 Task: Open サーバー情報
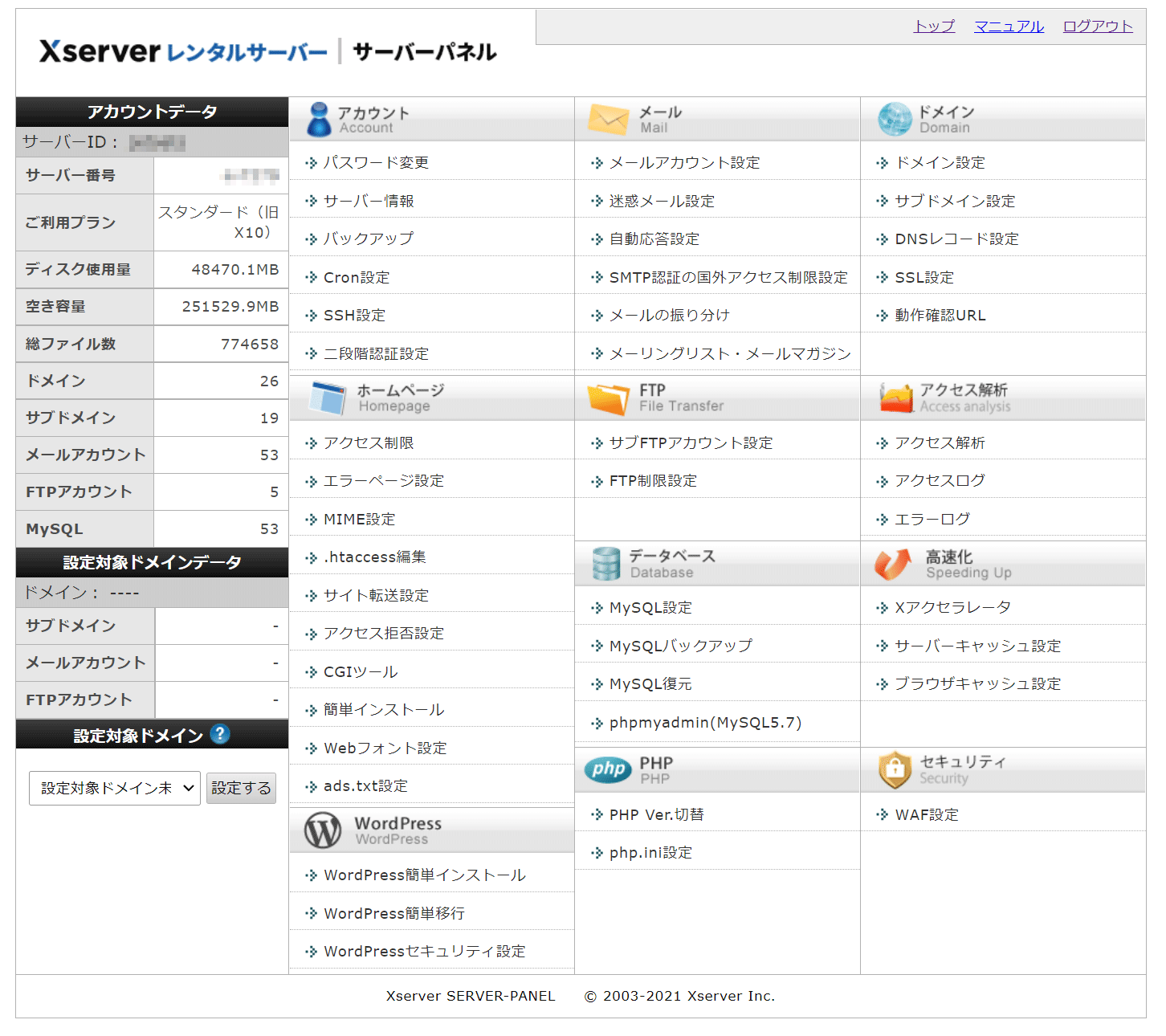coord(369,201)
